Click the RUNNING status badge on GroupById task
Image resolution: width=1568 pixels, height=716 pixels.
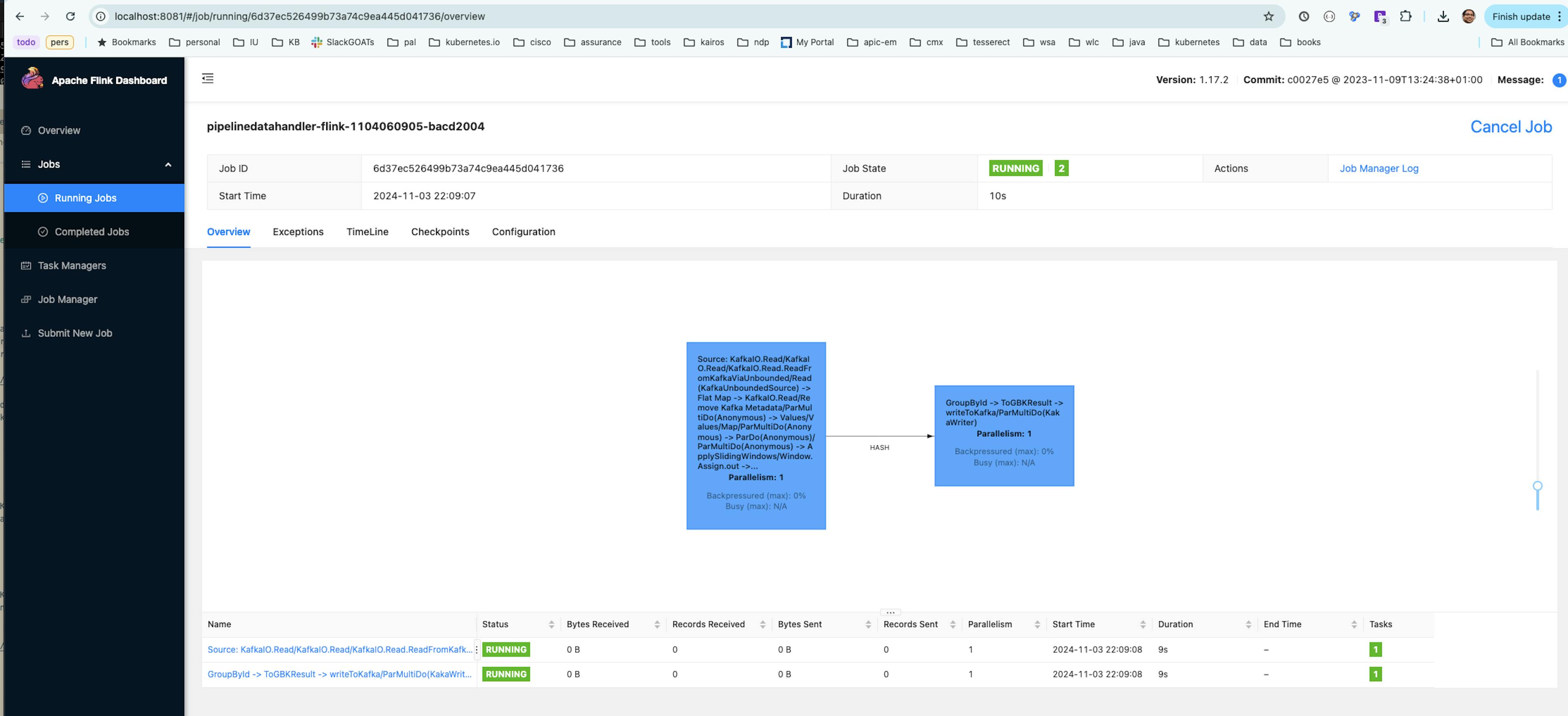tap(506, 674)
